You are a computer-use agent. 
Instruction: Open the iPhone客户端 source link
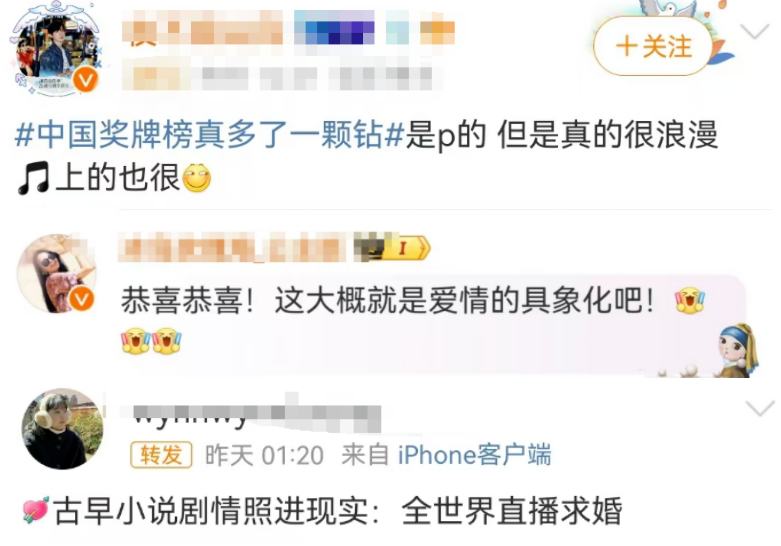(474, 455)
